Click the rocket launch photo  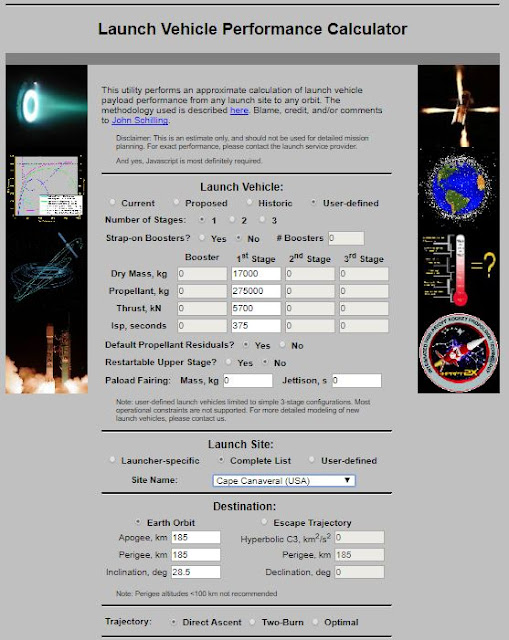47,355
